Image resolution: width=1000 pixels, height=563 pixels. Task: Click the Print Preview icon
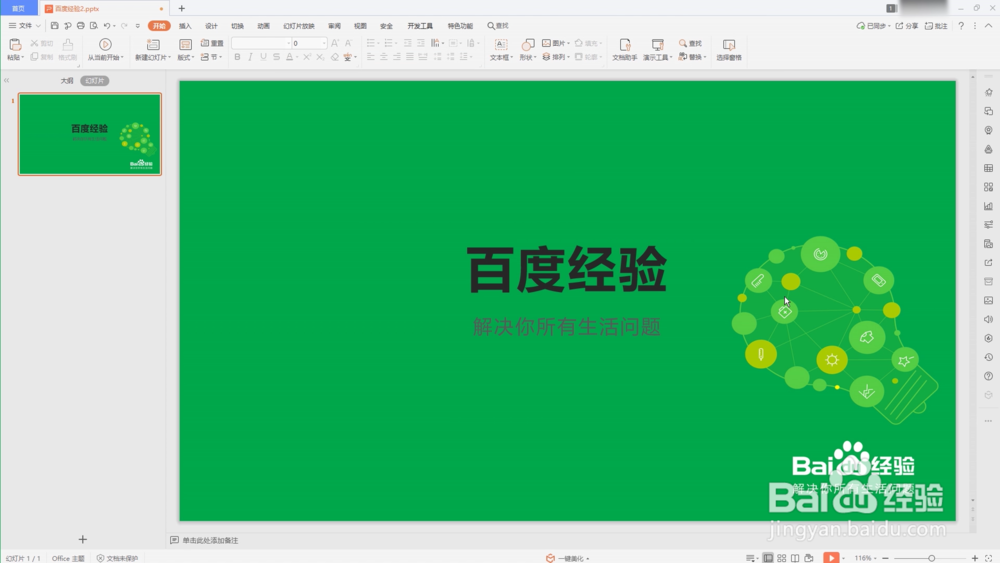coord(94,26)
